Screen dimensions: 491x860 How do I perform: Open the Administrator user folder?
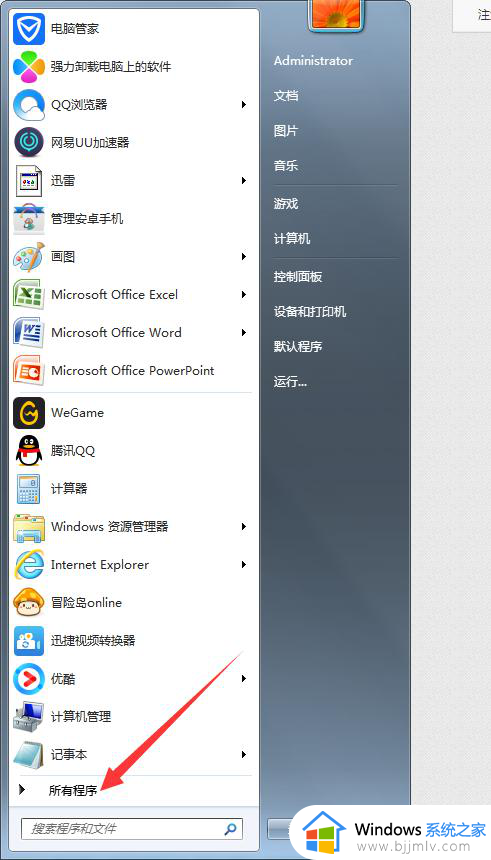313,61
